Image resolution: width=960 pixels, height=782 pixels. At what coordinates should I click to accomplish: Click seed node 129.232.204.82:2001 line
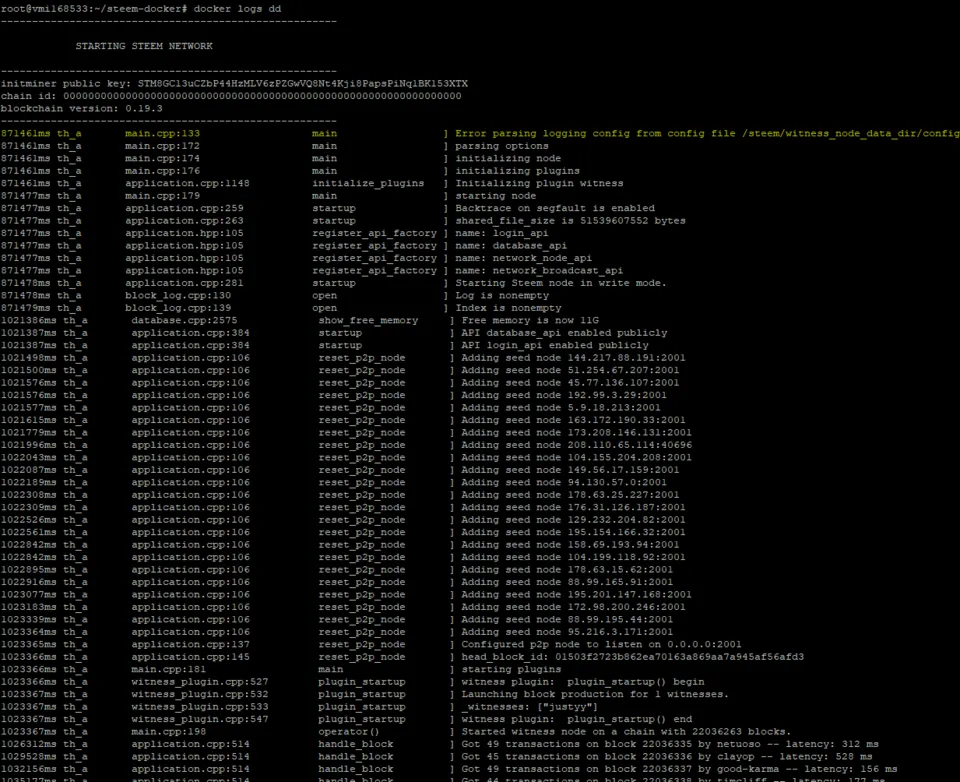(573, 520)
